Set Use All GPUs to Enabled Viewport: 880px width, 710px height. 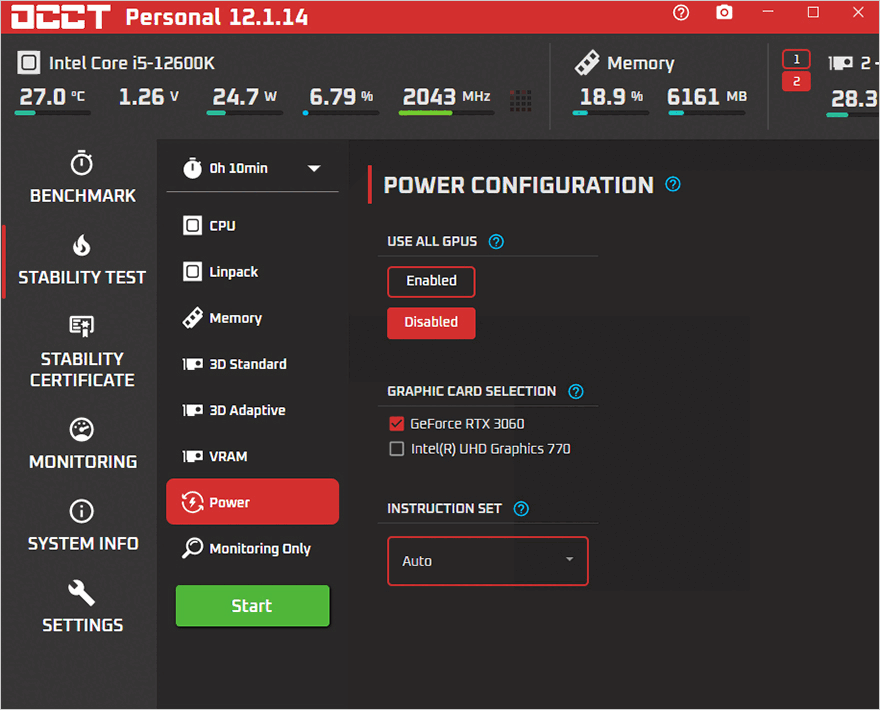(431, 281)
